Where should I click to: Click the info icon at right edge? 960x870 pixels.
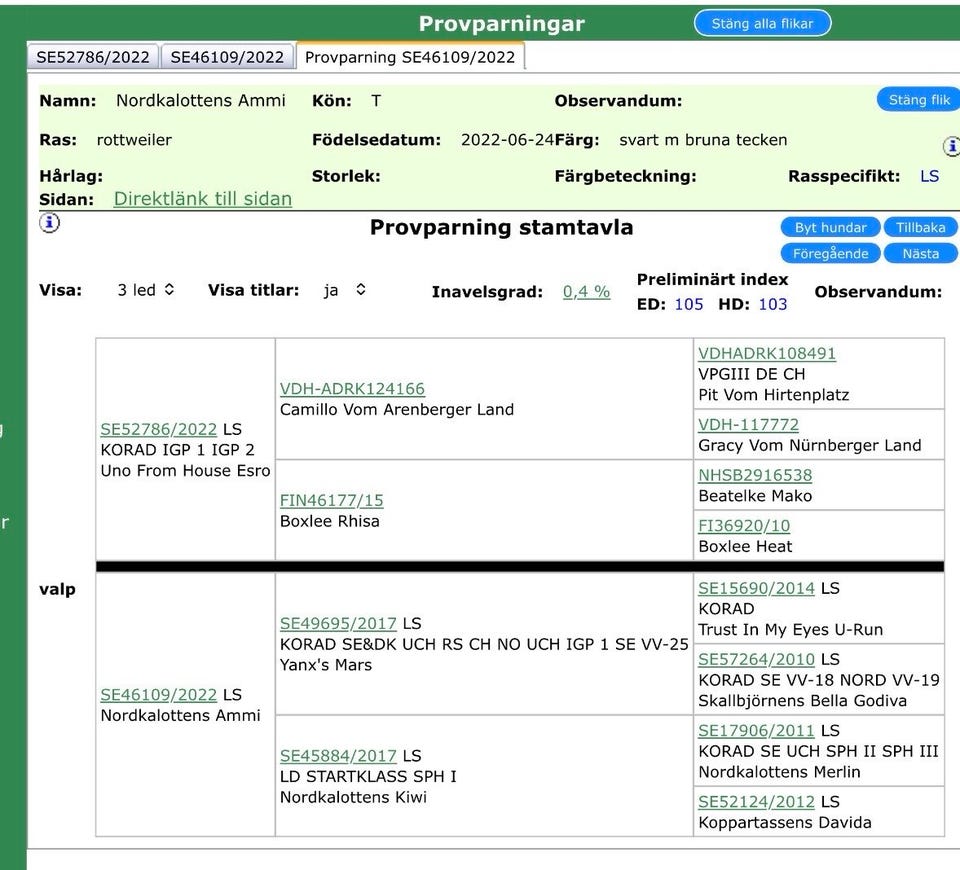(950, 147)
